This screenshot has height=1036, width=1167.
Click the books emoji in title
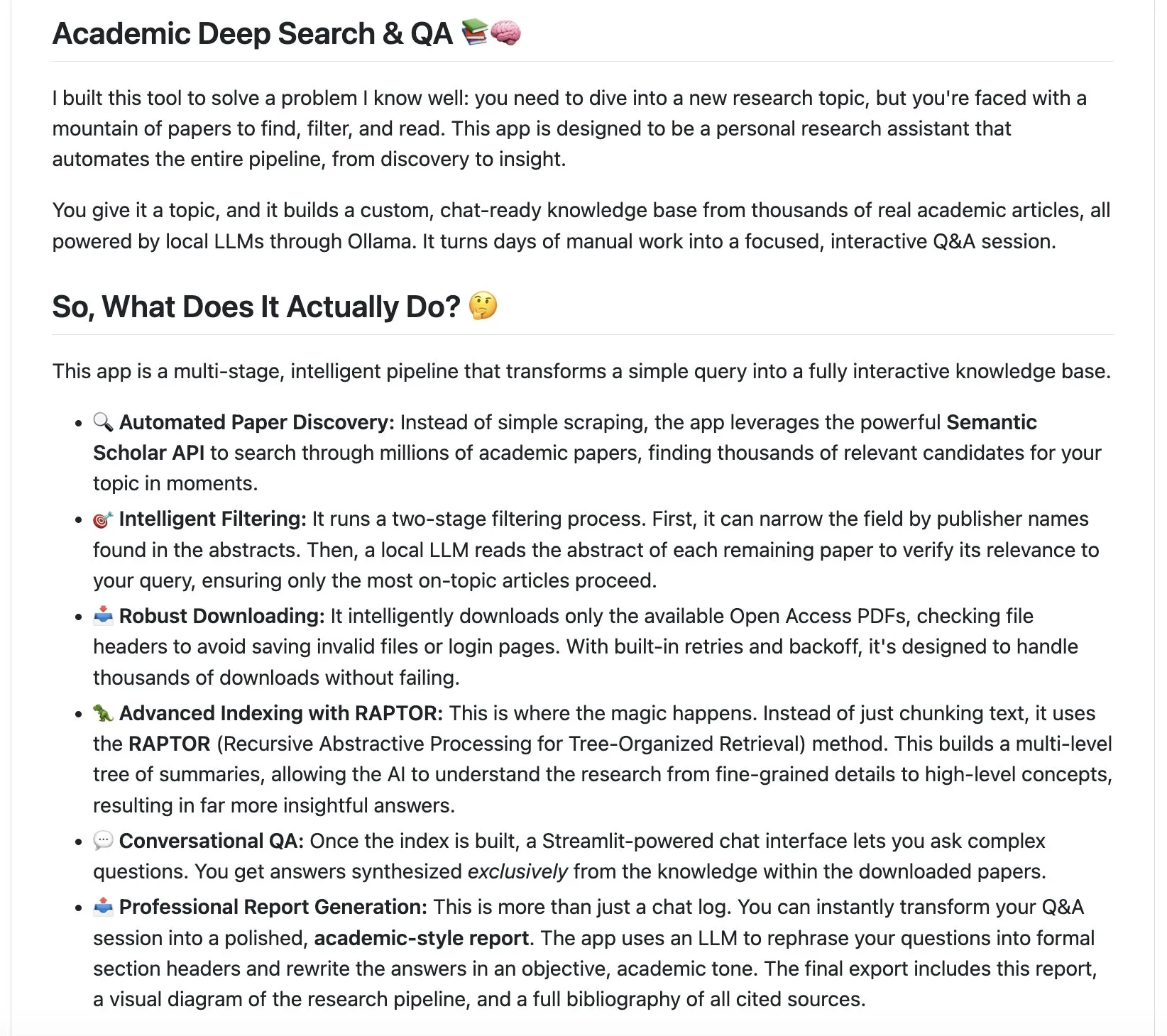click(x=474, y=33)
